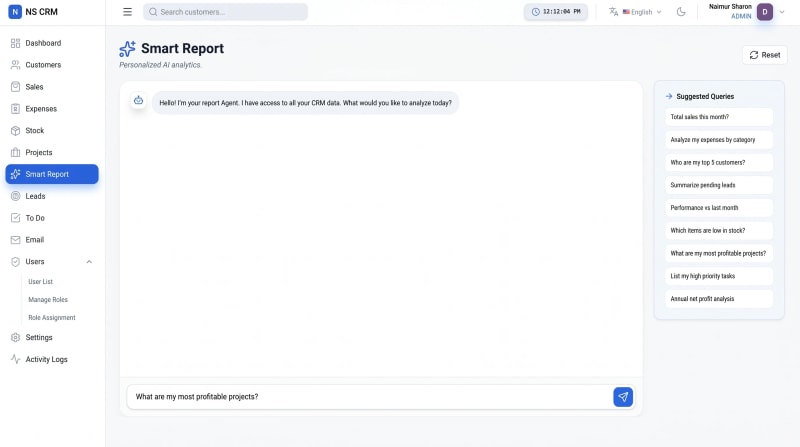Click the translate language icon

[x=613, y=12]
